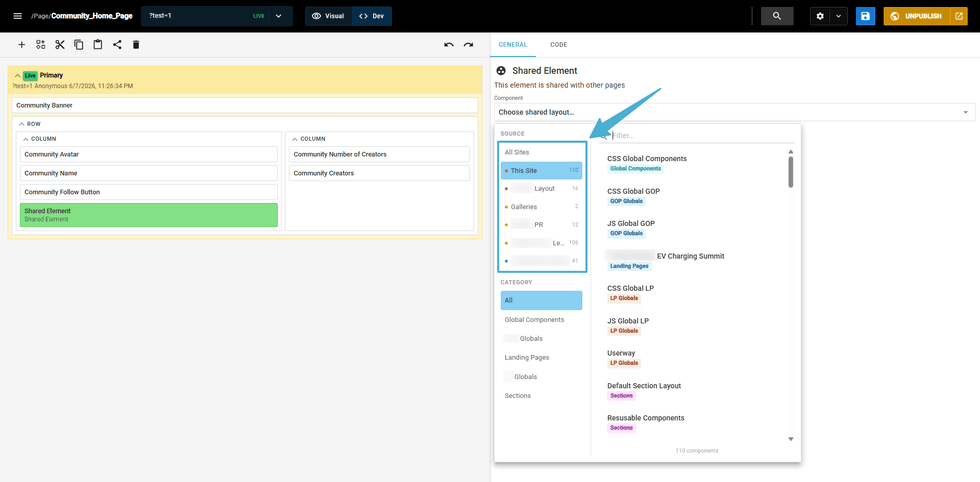Open page in new tab icon

pos(958,16)
